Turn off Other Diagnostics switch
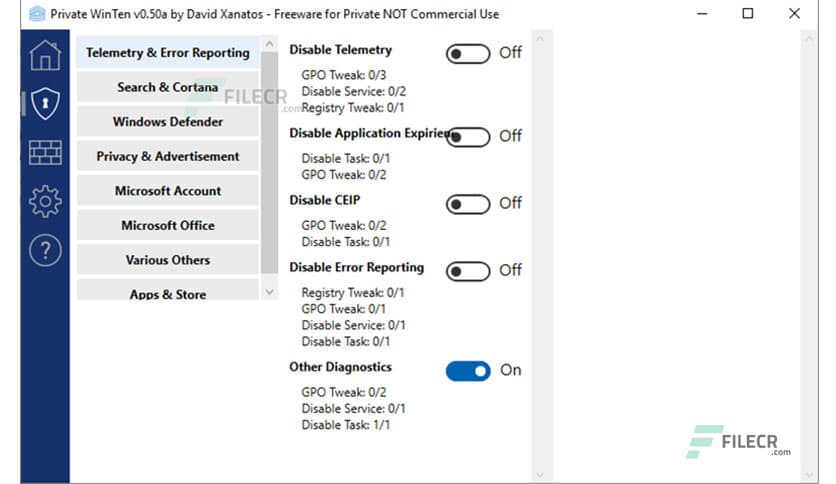Viewport: 836px width, 484px height. [468, 371]
